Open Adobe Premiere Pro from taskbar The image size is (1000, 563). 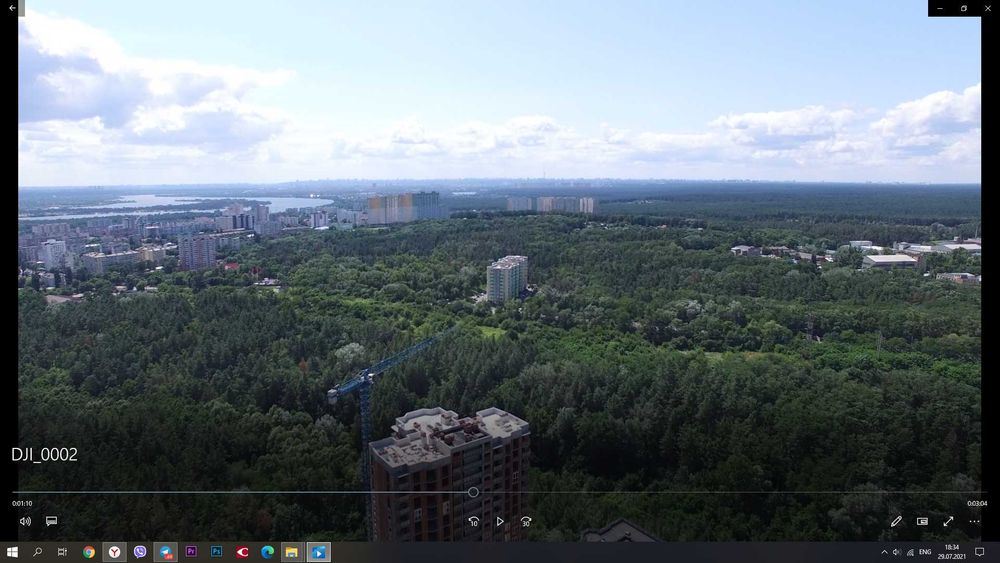(x=191, y=552)
